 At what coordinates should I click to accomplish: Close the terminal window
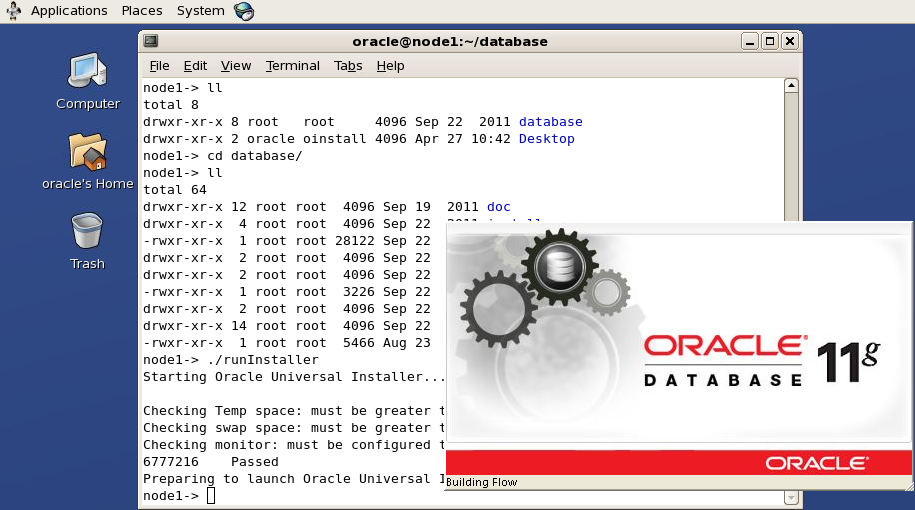[x=790, y=41]
